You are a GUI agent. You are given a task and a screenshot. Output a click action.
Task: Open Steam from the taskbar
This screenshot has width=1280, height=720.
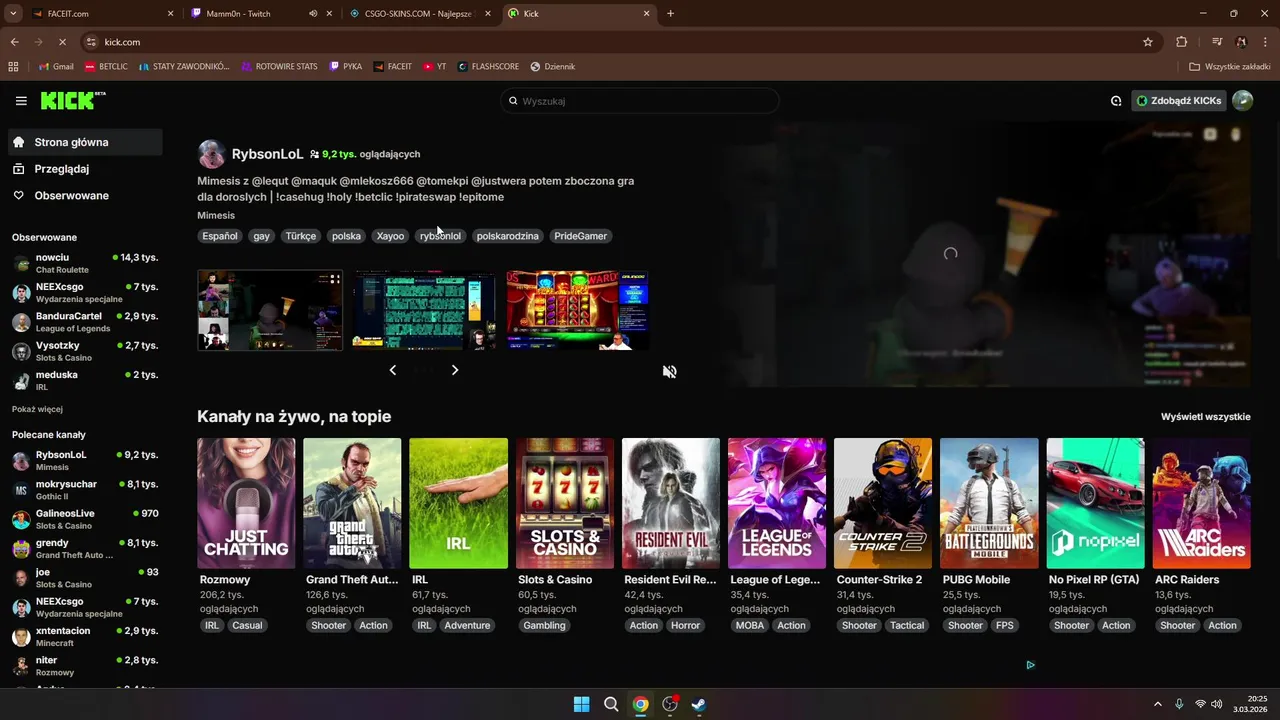point(699,704)
